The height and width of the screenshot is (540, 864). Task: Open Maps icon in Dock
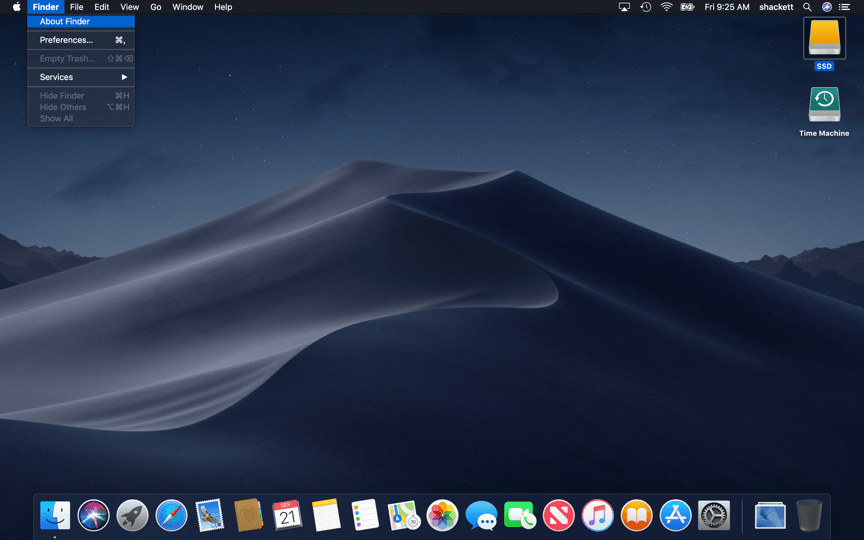404,515
